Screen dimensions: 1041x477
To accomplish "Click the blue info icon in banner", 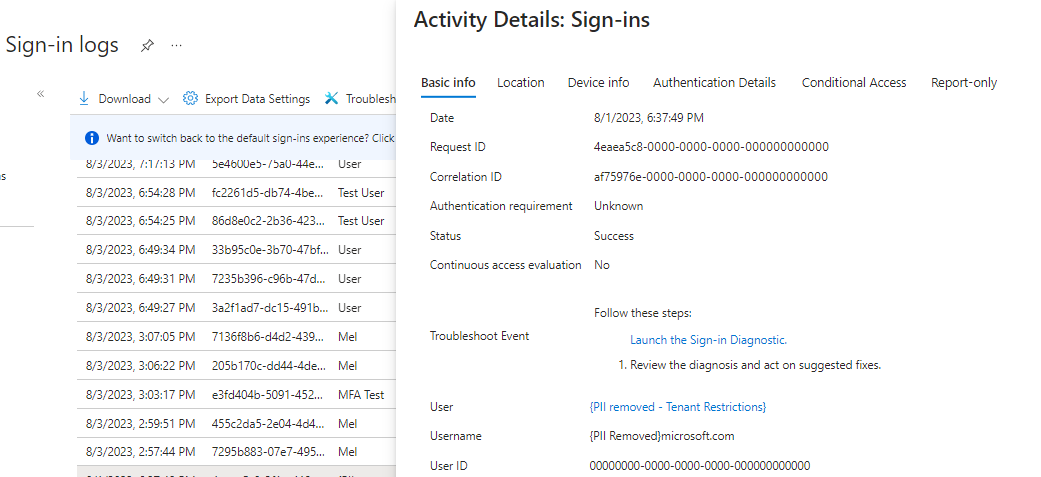I will [92, 138].
